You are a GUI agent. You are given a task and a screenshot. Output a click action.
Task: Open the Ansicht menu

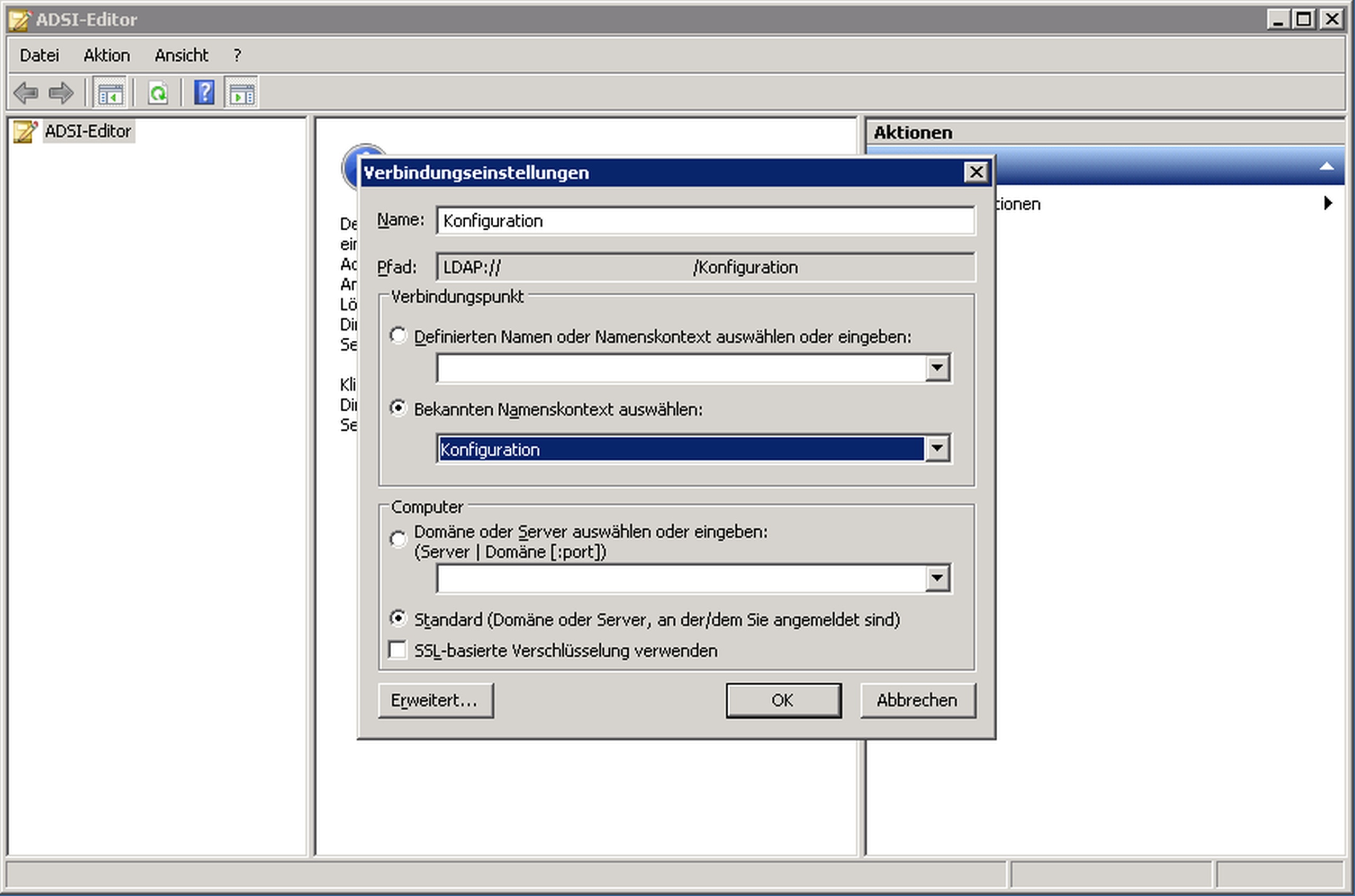point(181,56)
